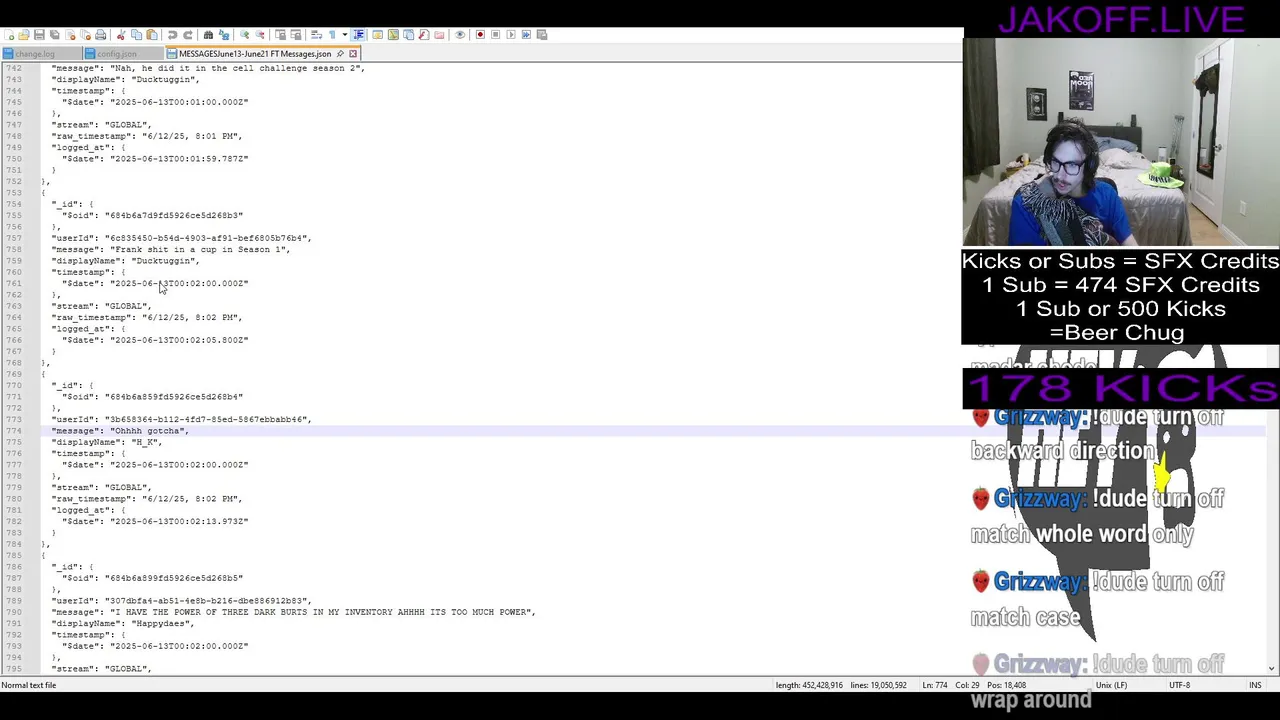The width and height of the screenshot is (1280, 720).
Task: Save the current file with the Save icon
Action: pos(39,34)
